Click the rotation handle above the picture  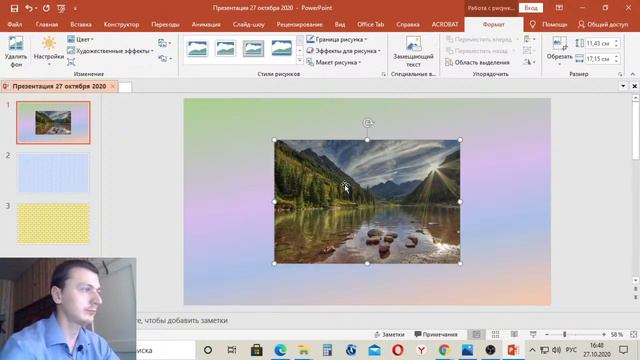[367, 123]
